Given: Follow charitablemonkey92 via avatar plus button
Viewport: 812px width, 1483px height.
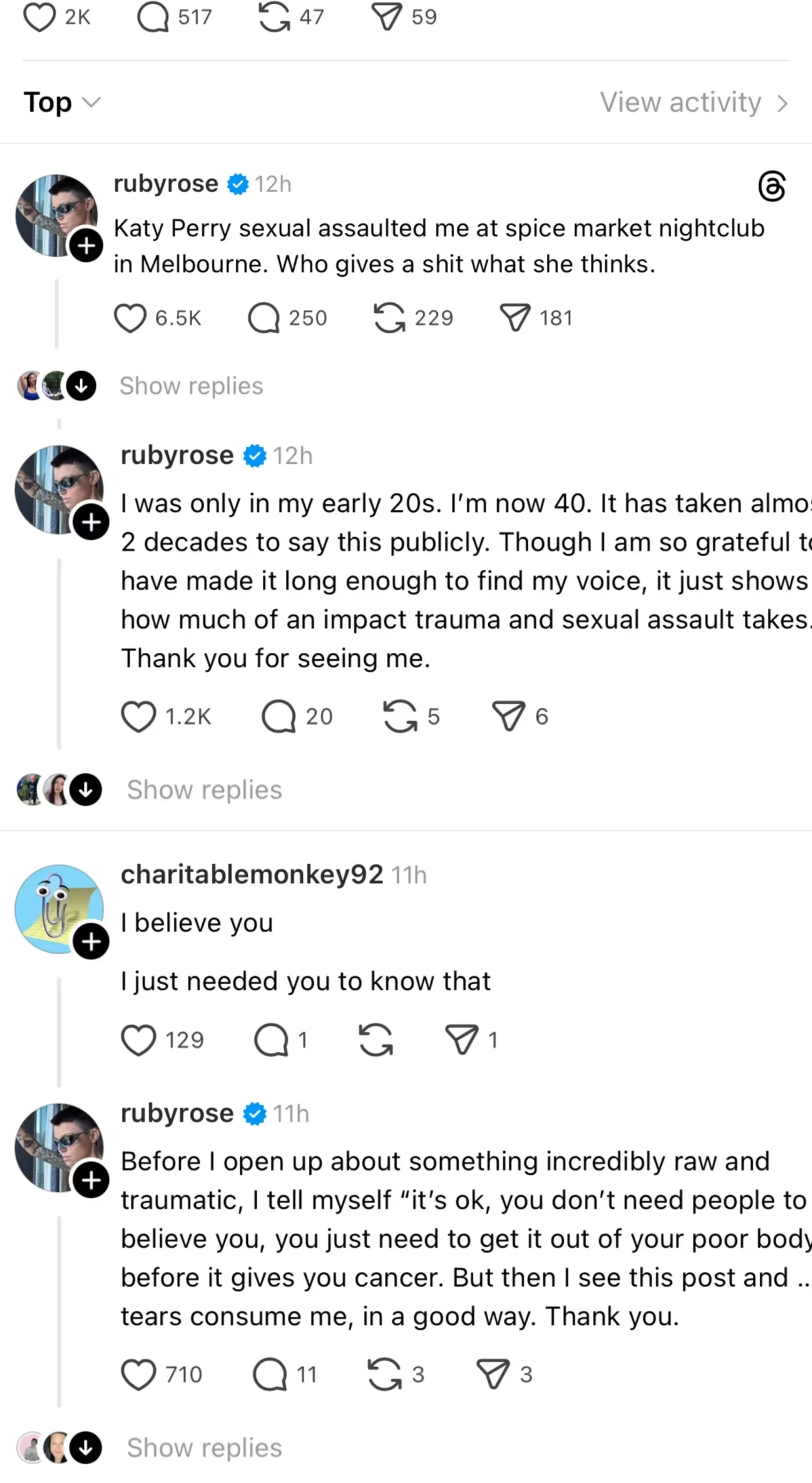Looking at the screenshot, I should pyautogui.click(x=91, y=941).
